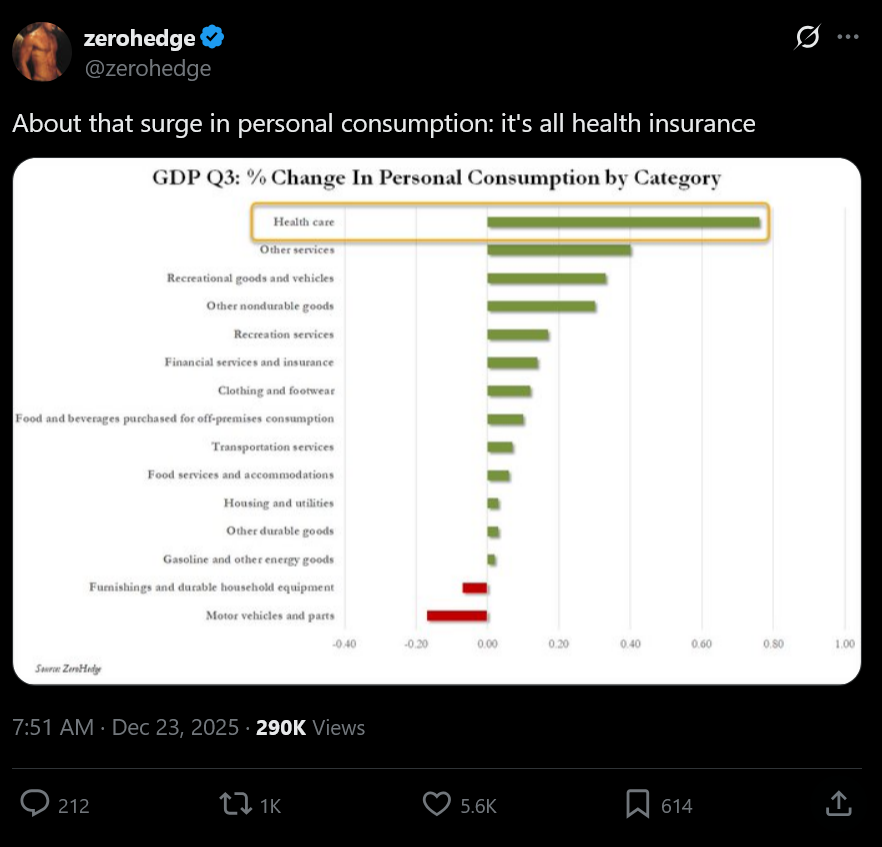Screen dimensions: 882x847
Task: Open the personal consumption chart image
Action: click(437, 420)
